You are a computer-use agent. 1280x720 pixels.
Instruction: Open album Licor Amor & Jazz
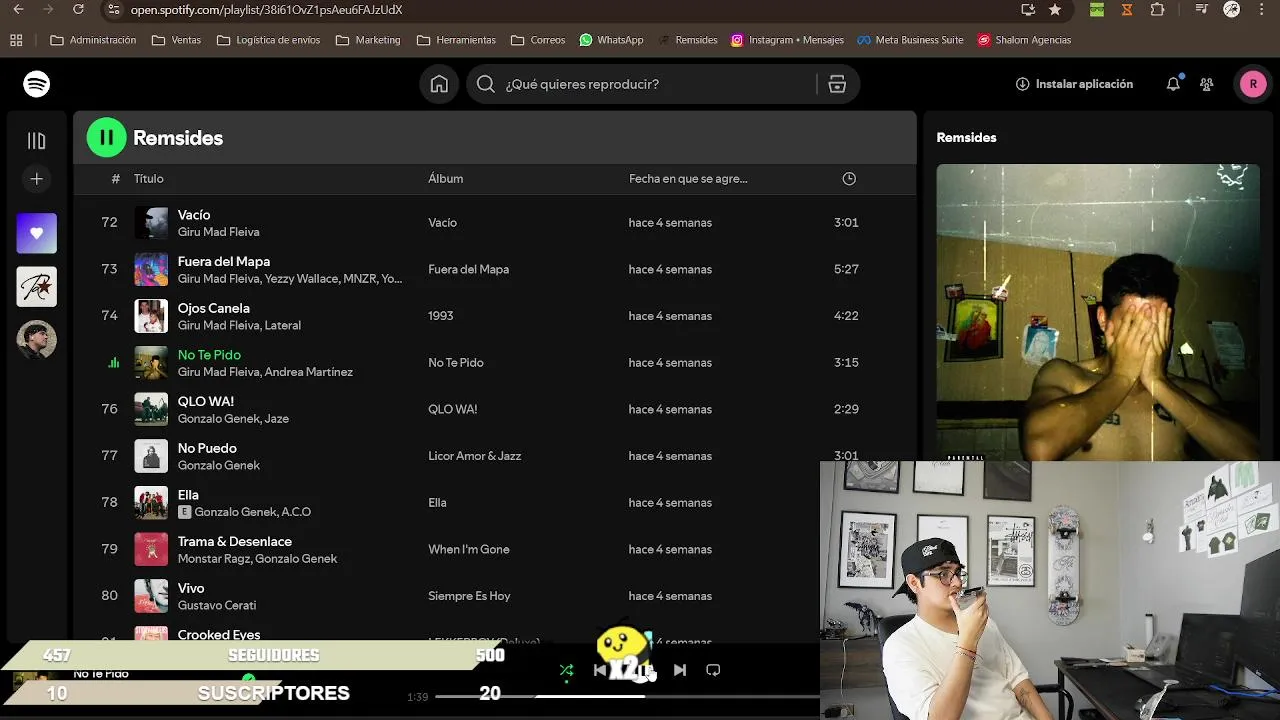click(475, 456)
